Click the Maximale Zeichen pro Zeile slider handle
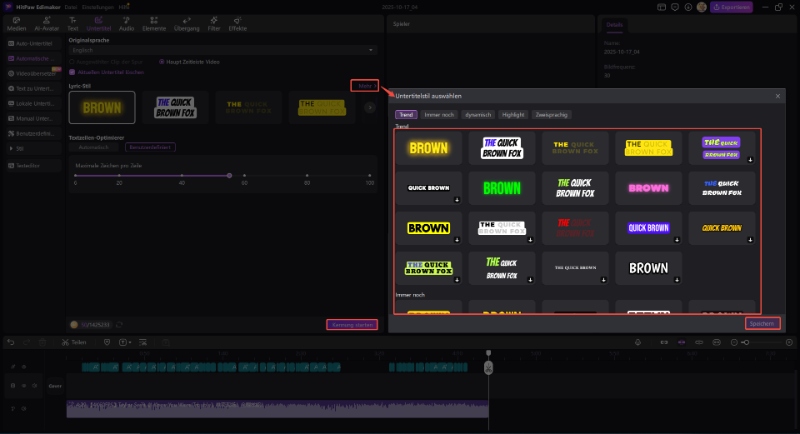The height and width of the screenshot is (434, 800). pyautogui.click(x=229, y=176)
